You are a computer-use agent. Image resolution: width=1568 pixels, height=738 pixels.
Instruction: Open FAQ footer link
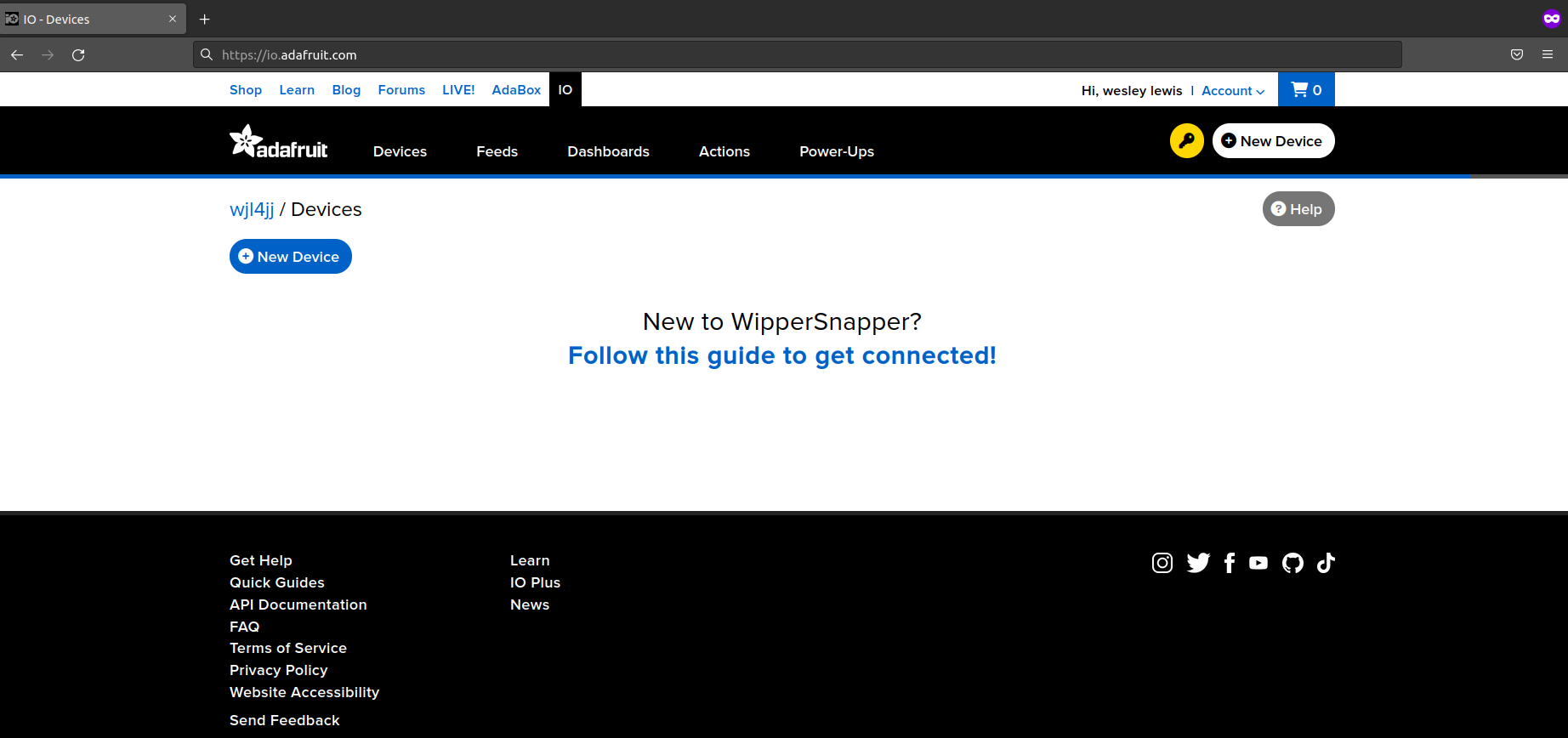point(245,627)
